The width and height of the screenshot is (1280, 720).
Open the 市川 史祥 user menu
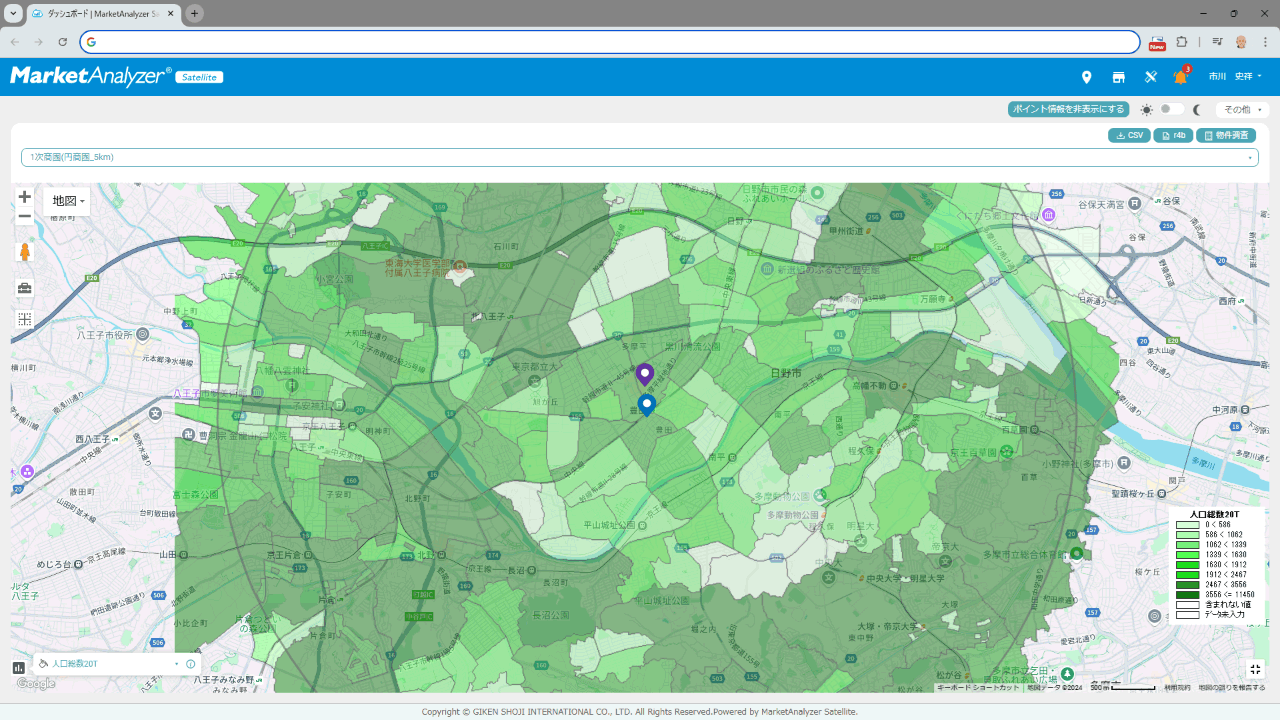point(1235,77)
